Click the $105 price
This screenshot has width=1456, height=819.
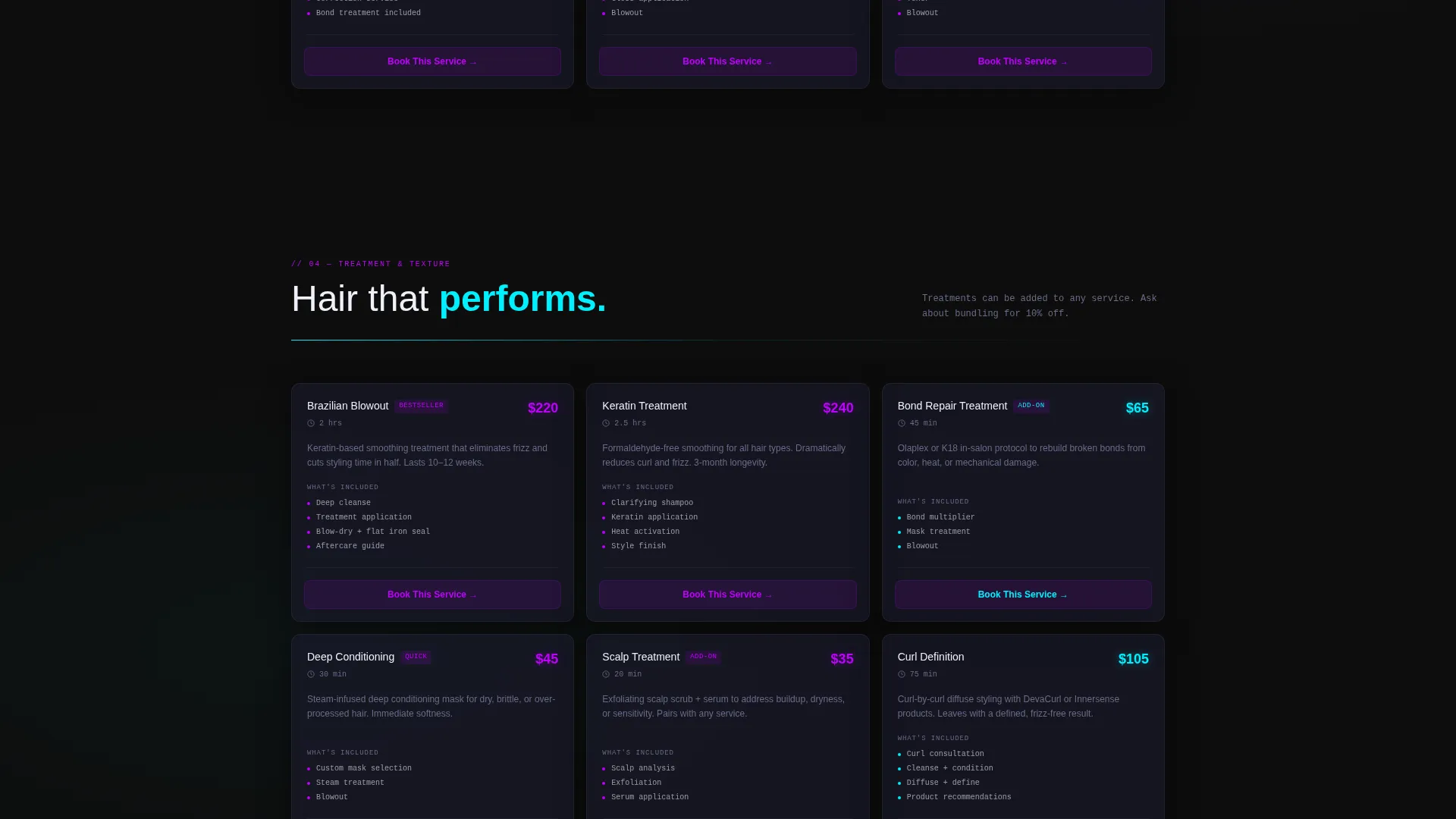1134,659
